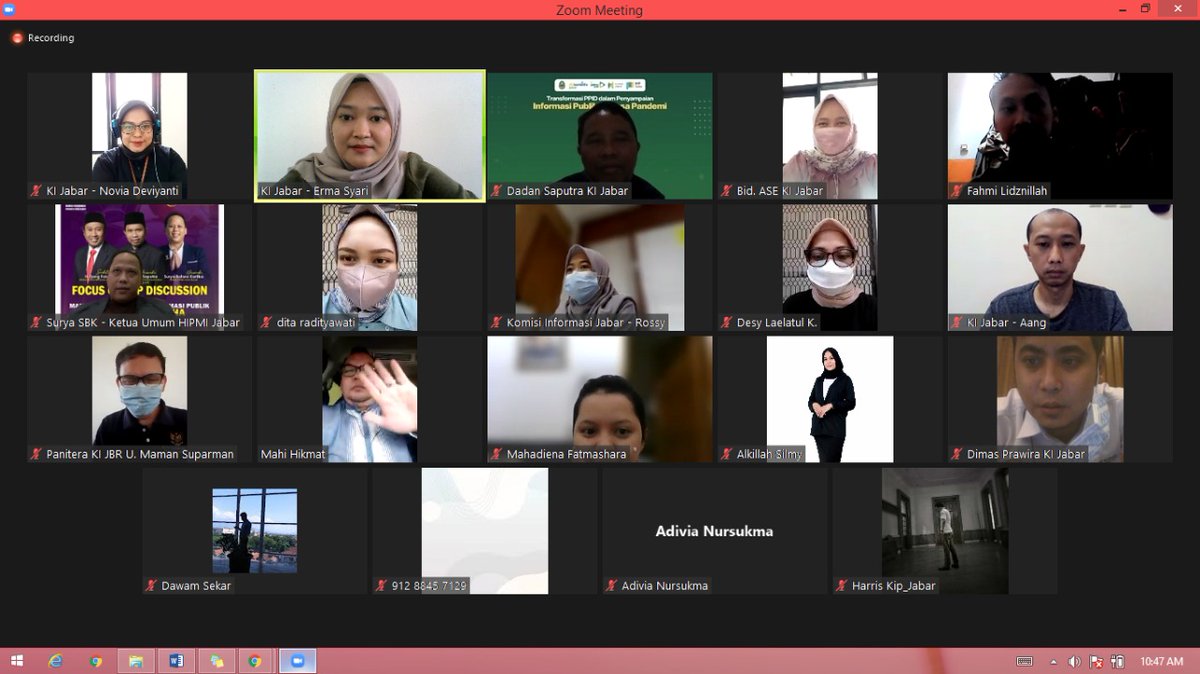This screenshot has width=1200, height=674.
Task: Click muted mic icon for Dadan Saputra
Action: tap(497, 191)
